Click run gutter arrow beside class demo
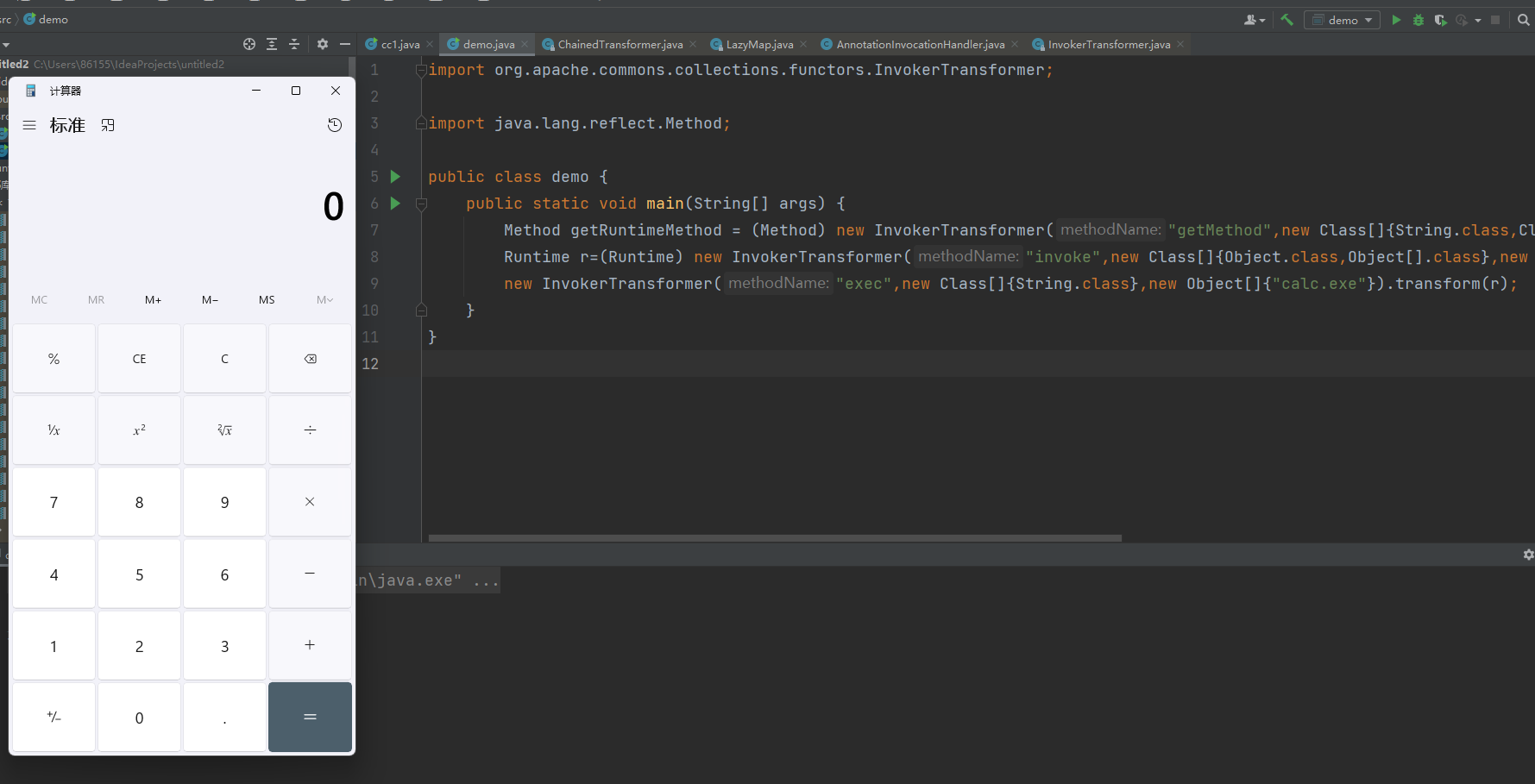The height and width of the screenshot is (784, 1535). coord(395,177)
